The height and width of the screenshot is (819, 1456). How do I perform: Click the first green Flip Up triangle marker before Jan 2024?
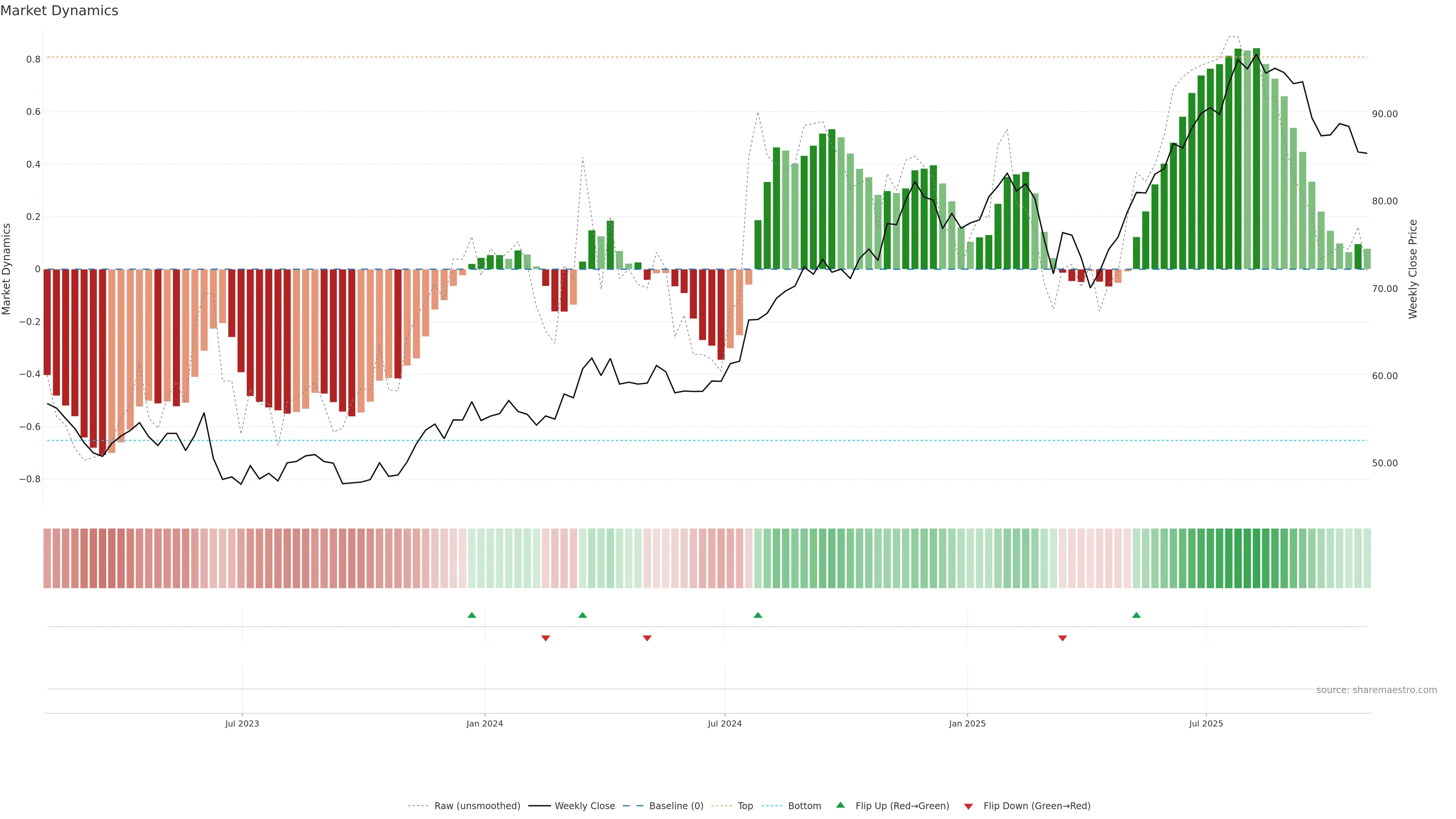coord(471,615)
